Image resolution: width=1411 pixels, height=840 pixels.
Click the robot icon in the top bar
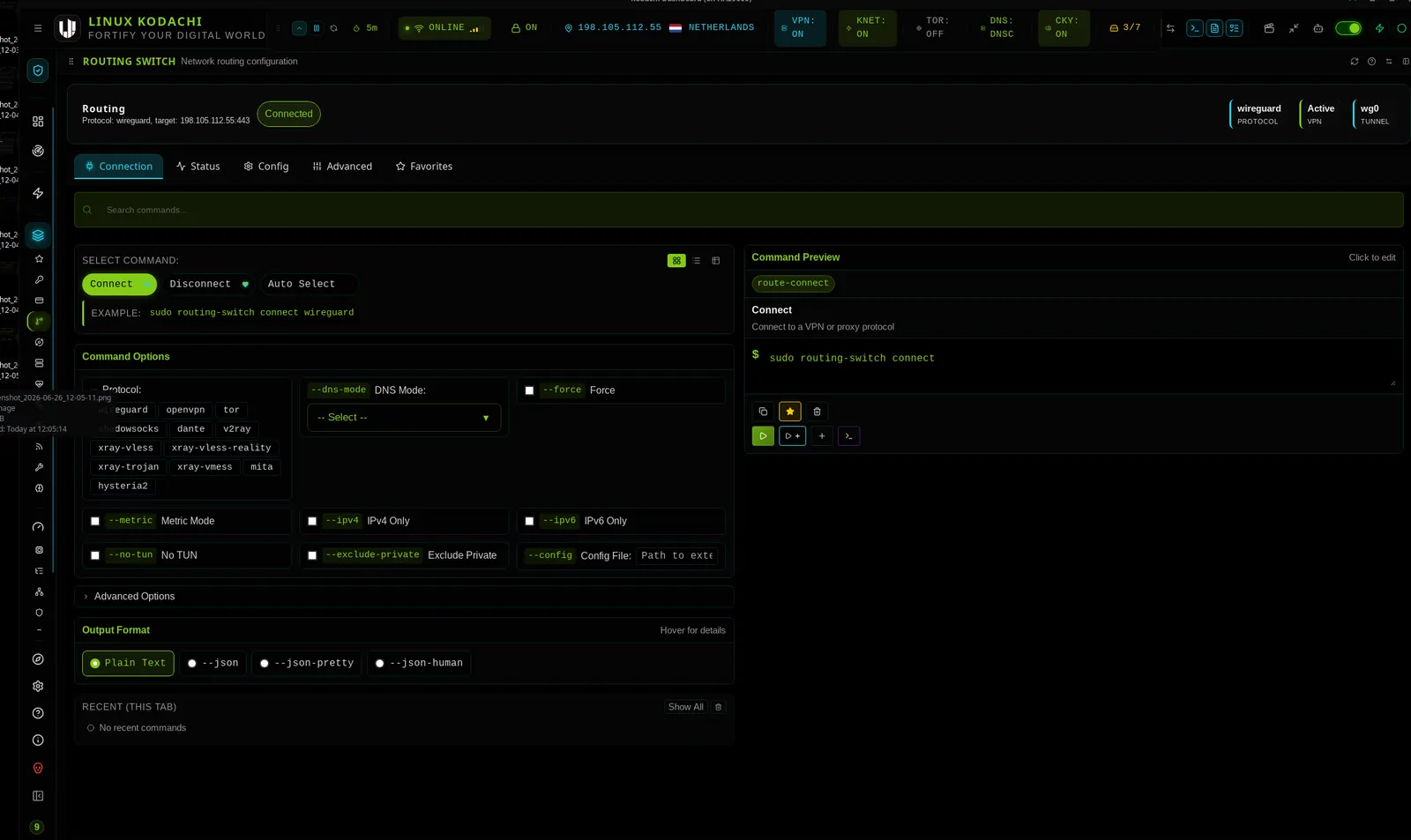1318,28
